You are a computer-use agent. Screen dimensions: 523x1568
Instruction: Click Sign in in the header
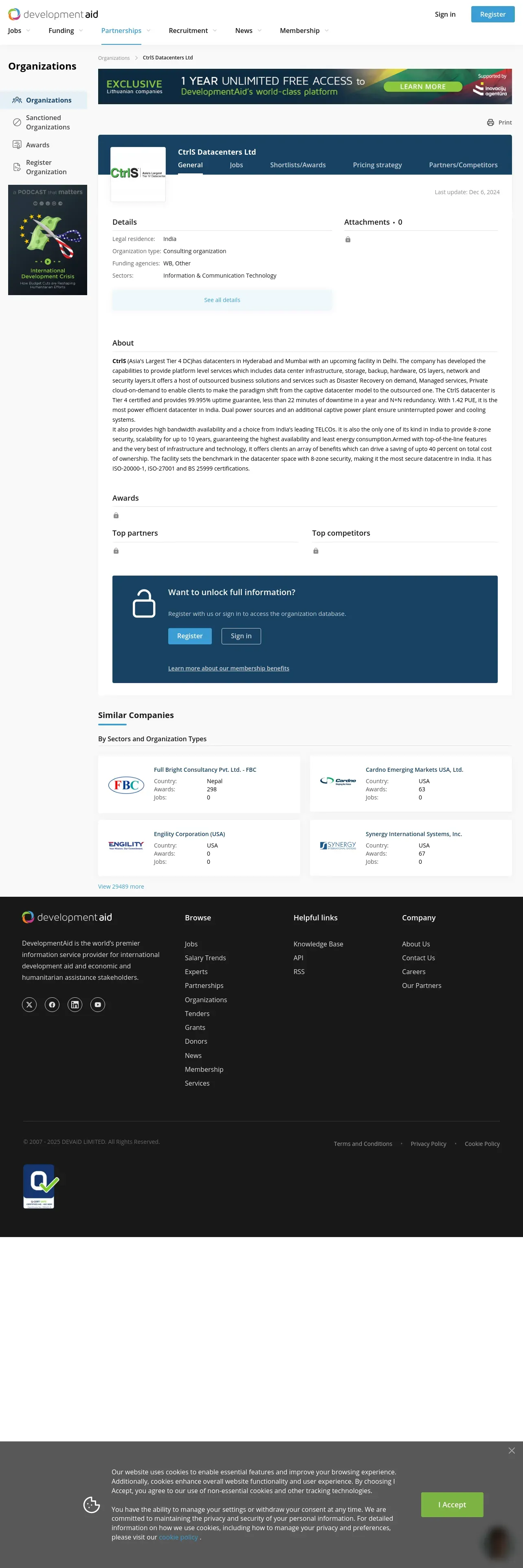[445, 15]
